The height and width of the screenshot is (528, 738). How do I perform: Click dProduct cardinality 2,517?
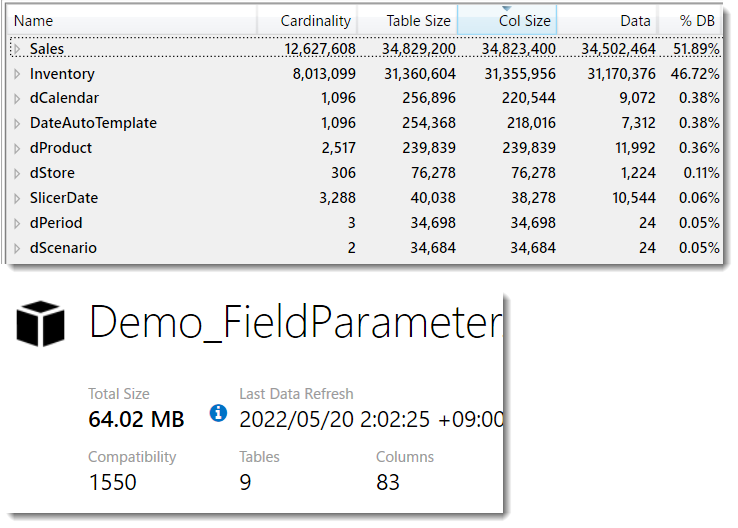pyautogui.click(x=338, y=148)
